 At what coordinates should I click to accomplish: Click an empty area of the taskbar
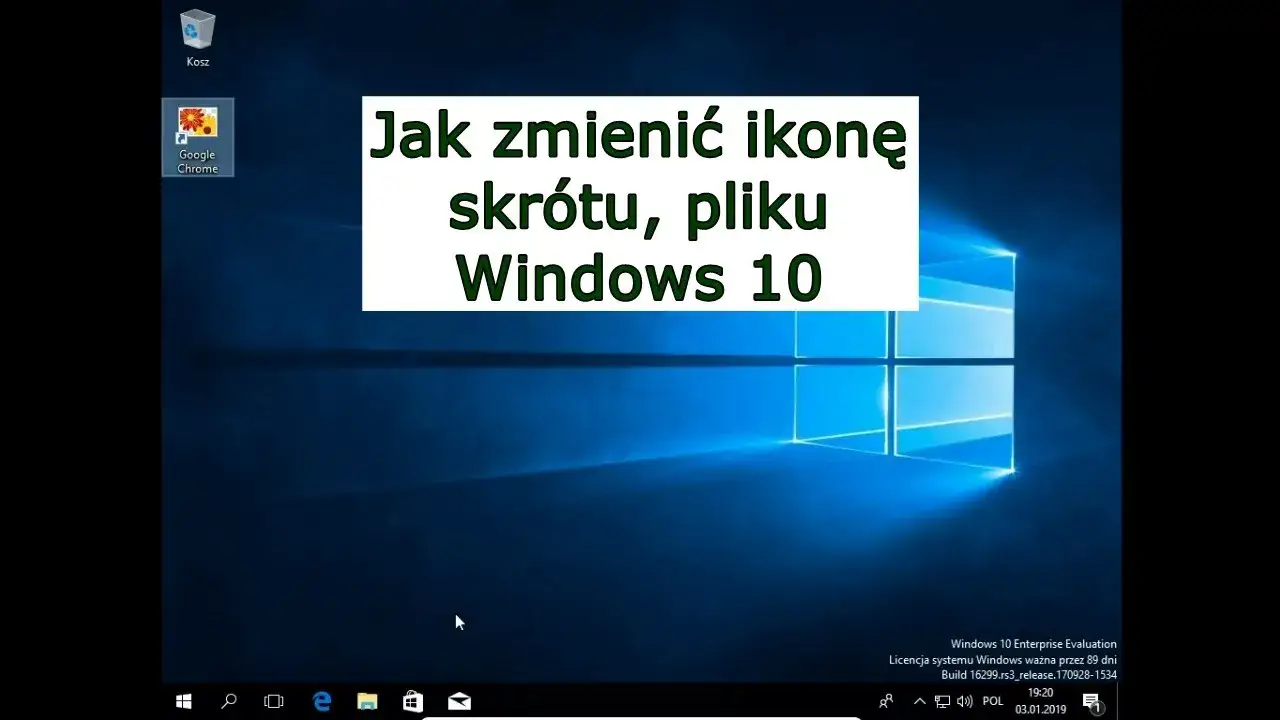[650, 701]
